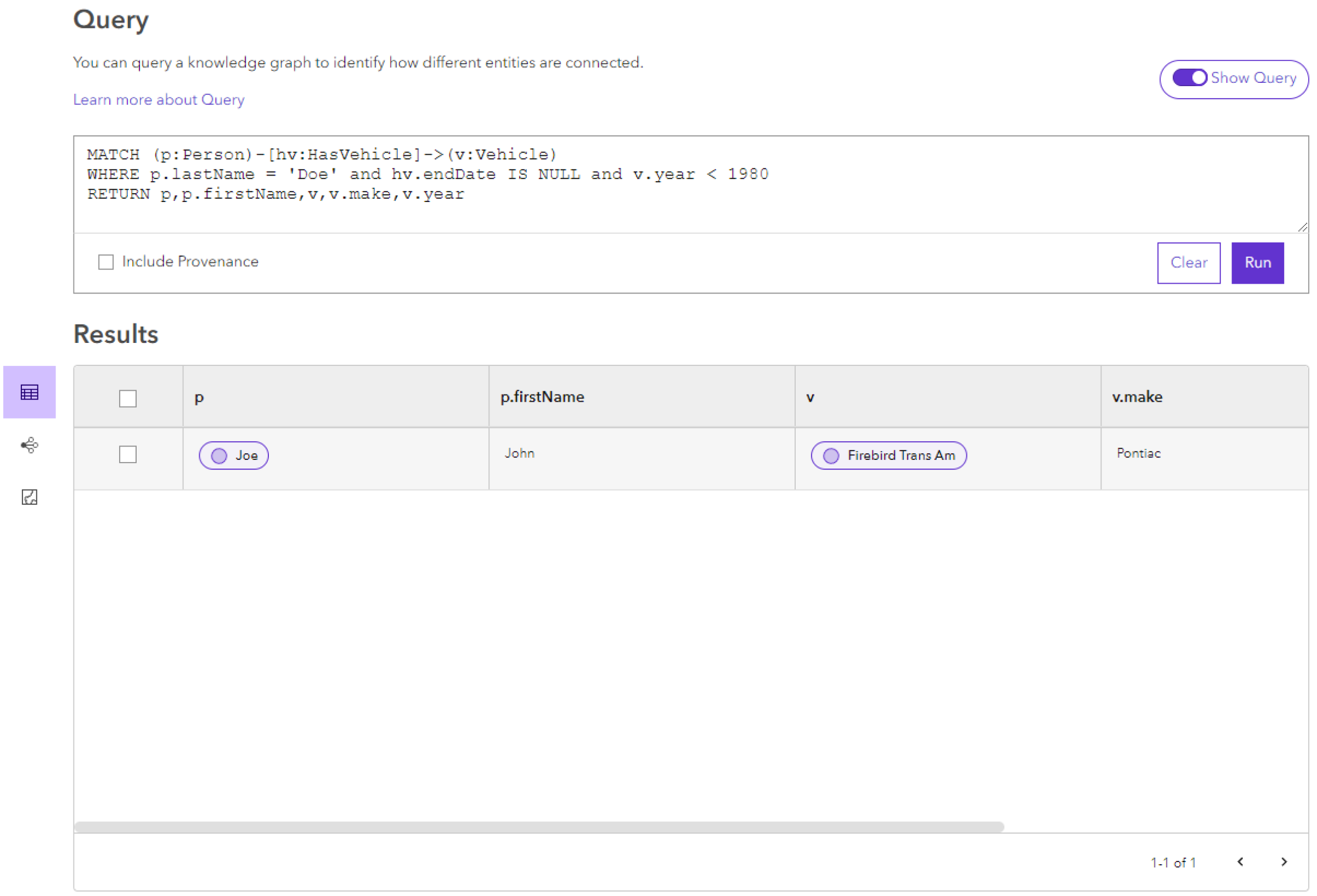Viewport: 1317px width, 896px height.
Task: Expand the query input text area
Action: 1303,225
